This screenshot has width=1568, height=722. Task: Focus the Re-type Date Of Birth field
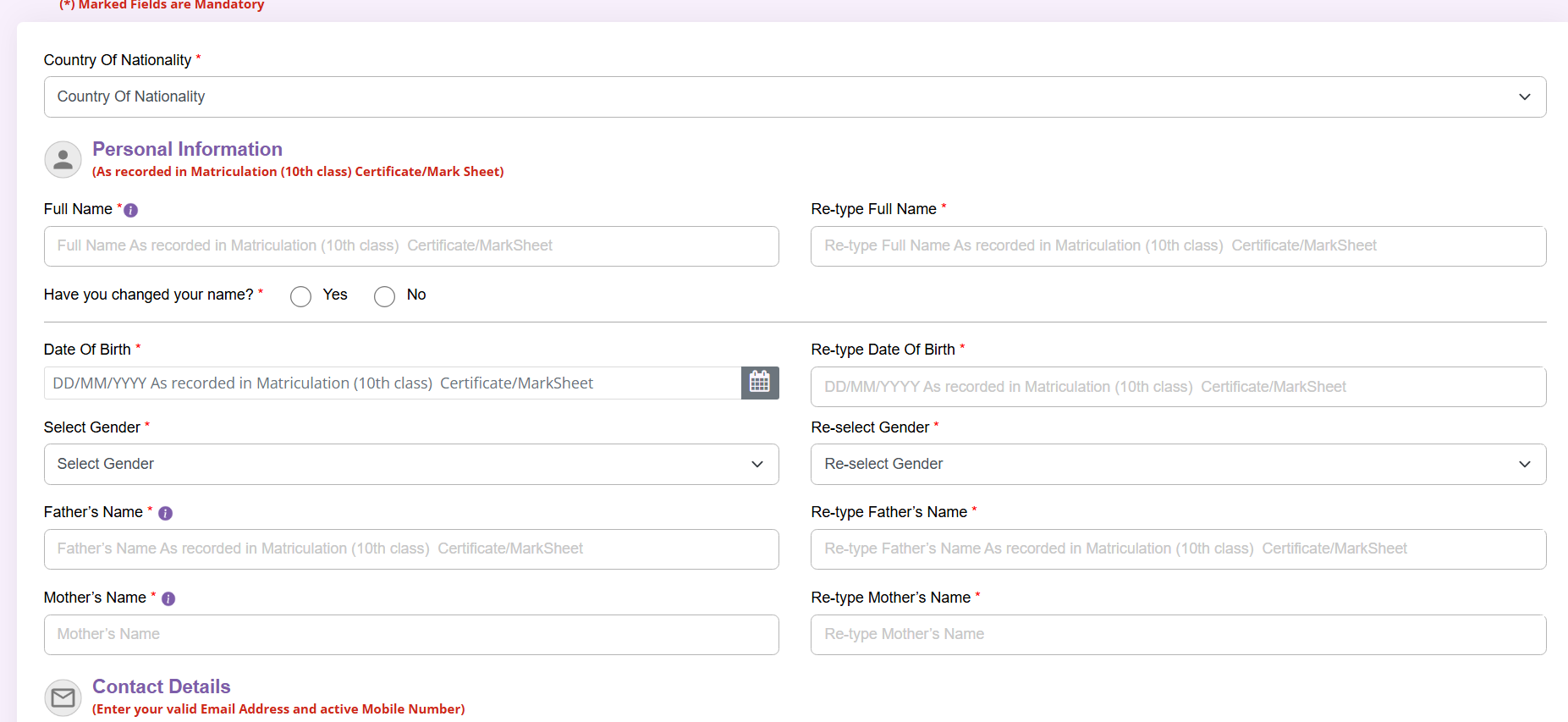[x=1178, y=387]
